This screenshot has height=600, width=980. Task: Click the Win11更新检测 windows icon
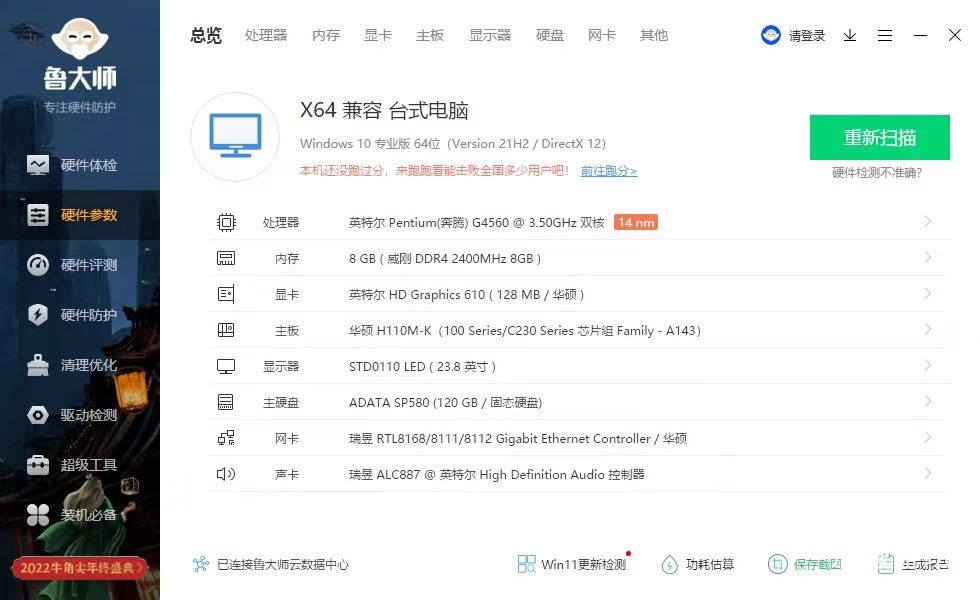(x=526, y=564)
